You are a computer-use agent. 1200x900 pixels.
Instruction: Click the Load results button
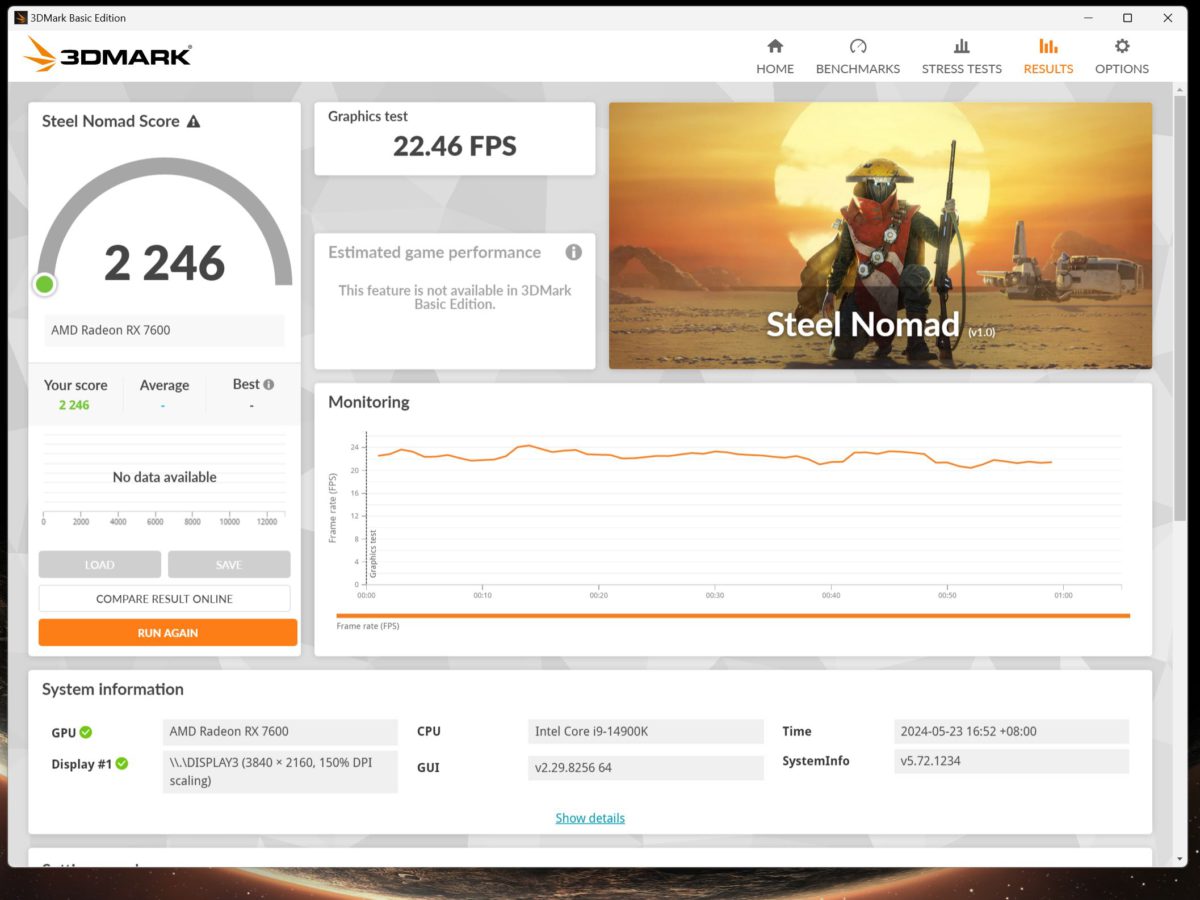(x=99, y=564)
